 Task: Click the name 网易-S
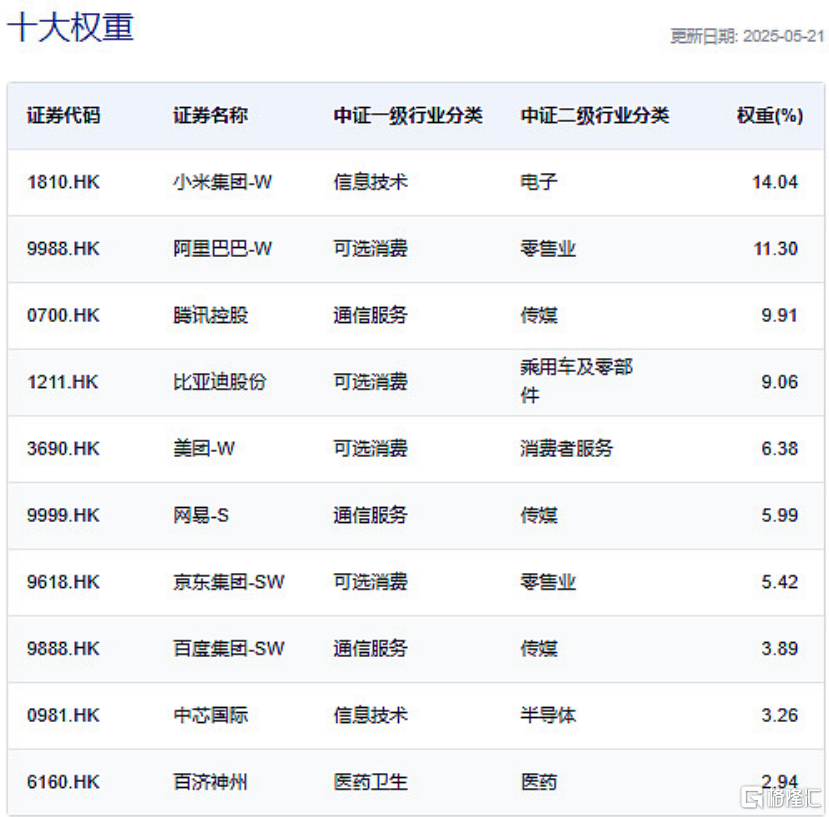click(x=201, y=515)
